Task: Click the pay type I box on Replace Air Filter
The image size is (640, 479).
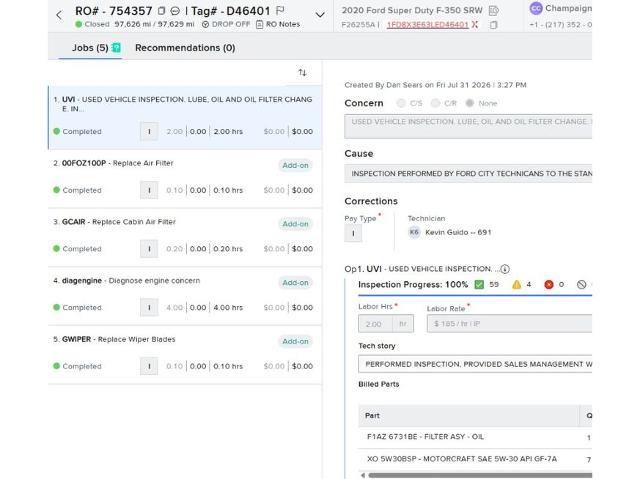Action: tap(149, 190)
